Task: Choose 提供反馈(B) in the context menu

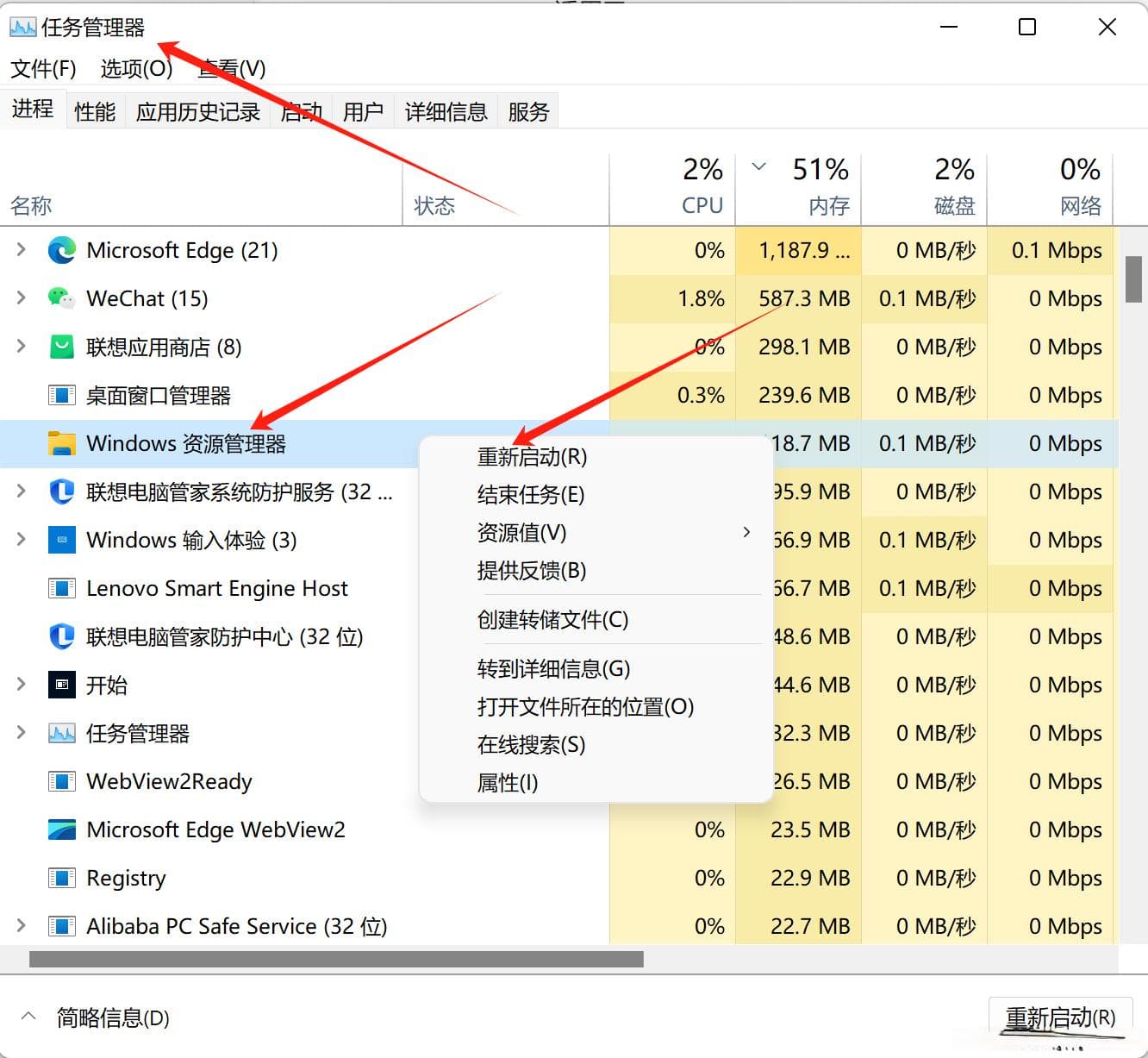Action: (596, 570)
